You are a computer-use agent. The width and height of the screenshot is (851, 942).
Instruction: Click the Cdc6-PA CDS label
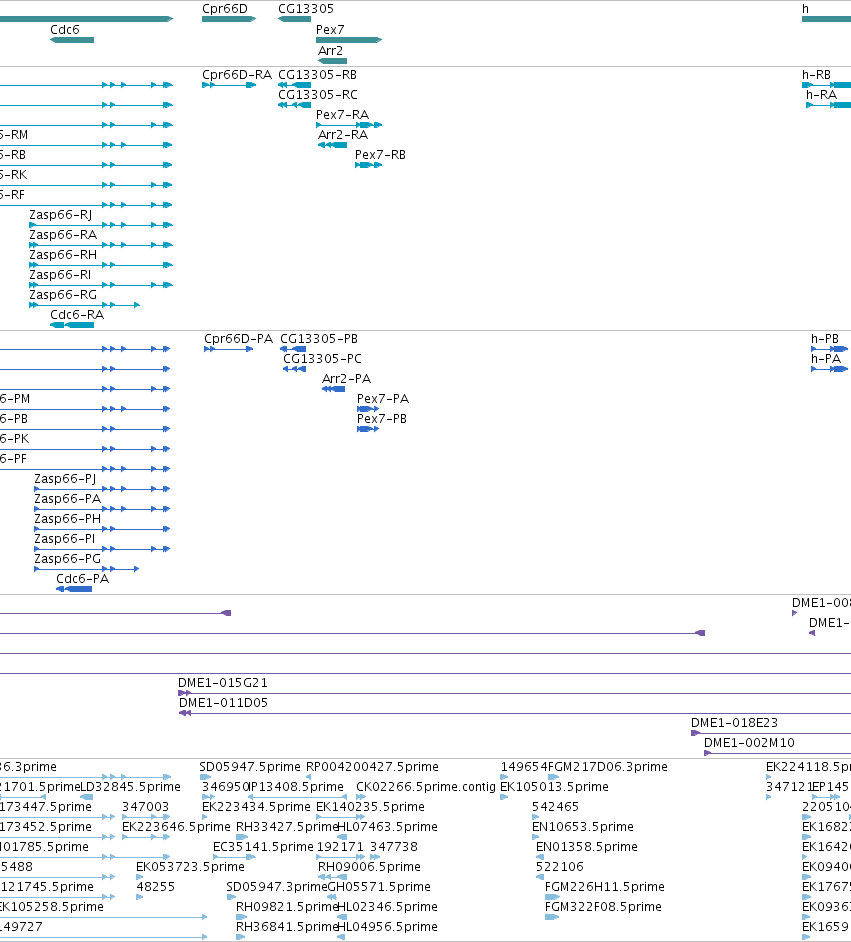[82, 579]
